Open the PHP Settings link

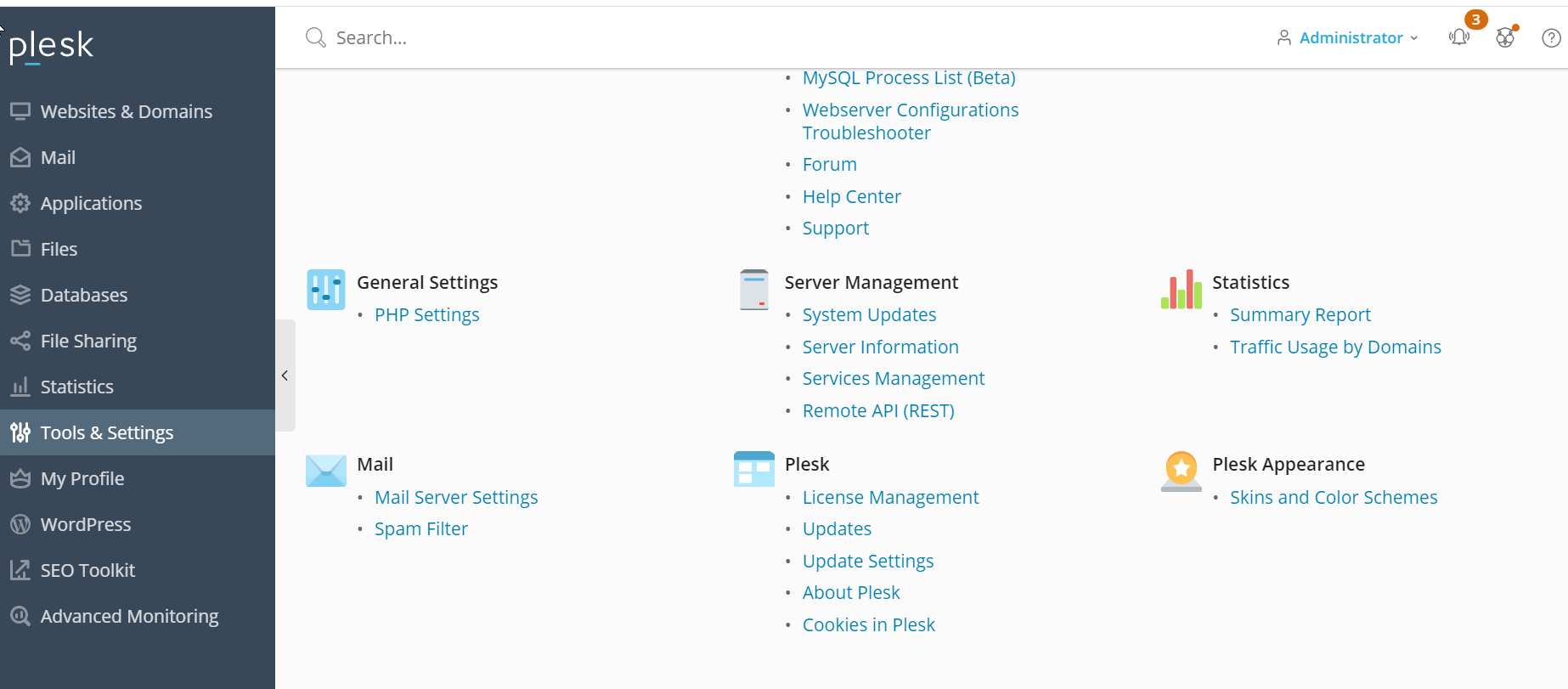[x=426, y=315]
